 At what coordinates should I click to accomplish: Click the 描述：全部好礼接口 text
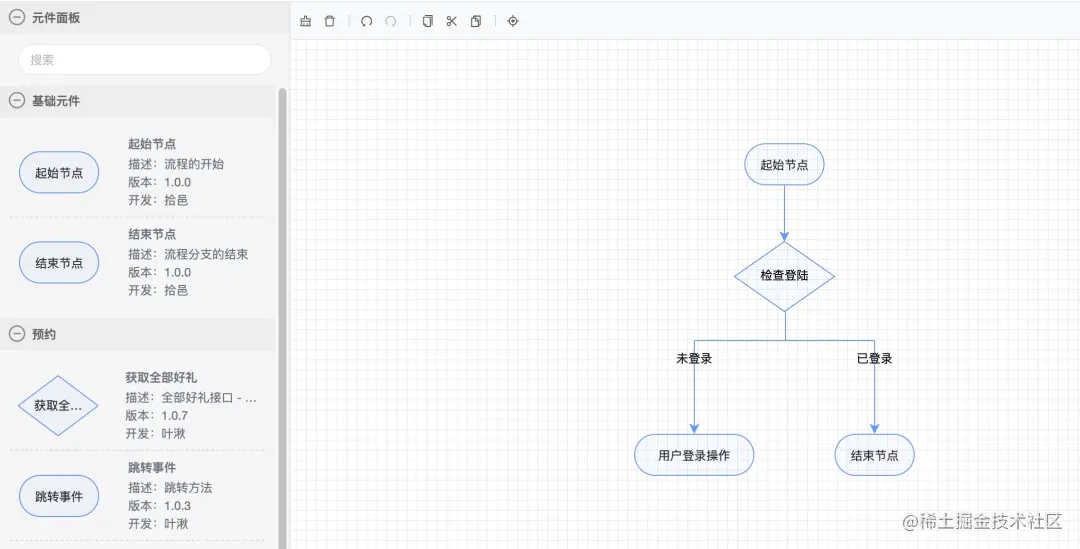(x=191, y=397)
